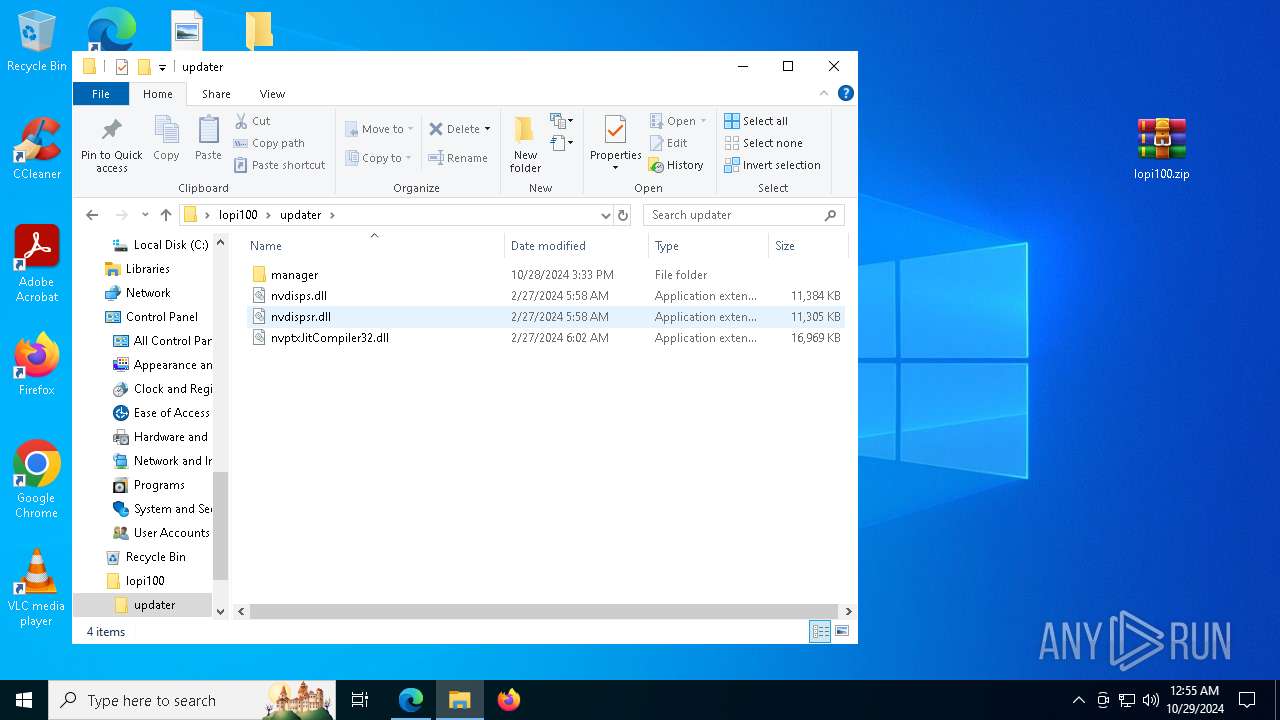
Task: Open VLC media player desktop shortcut
Action: pos(36,588)
